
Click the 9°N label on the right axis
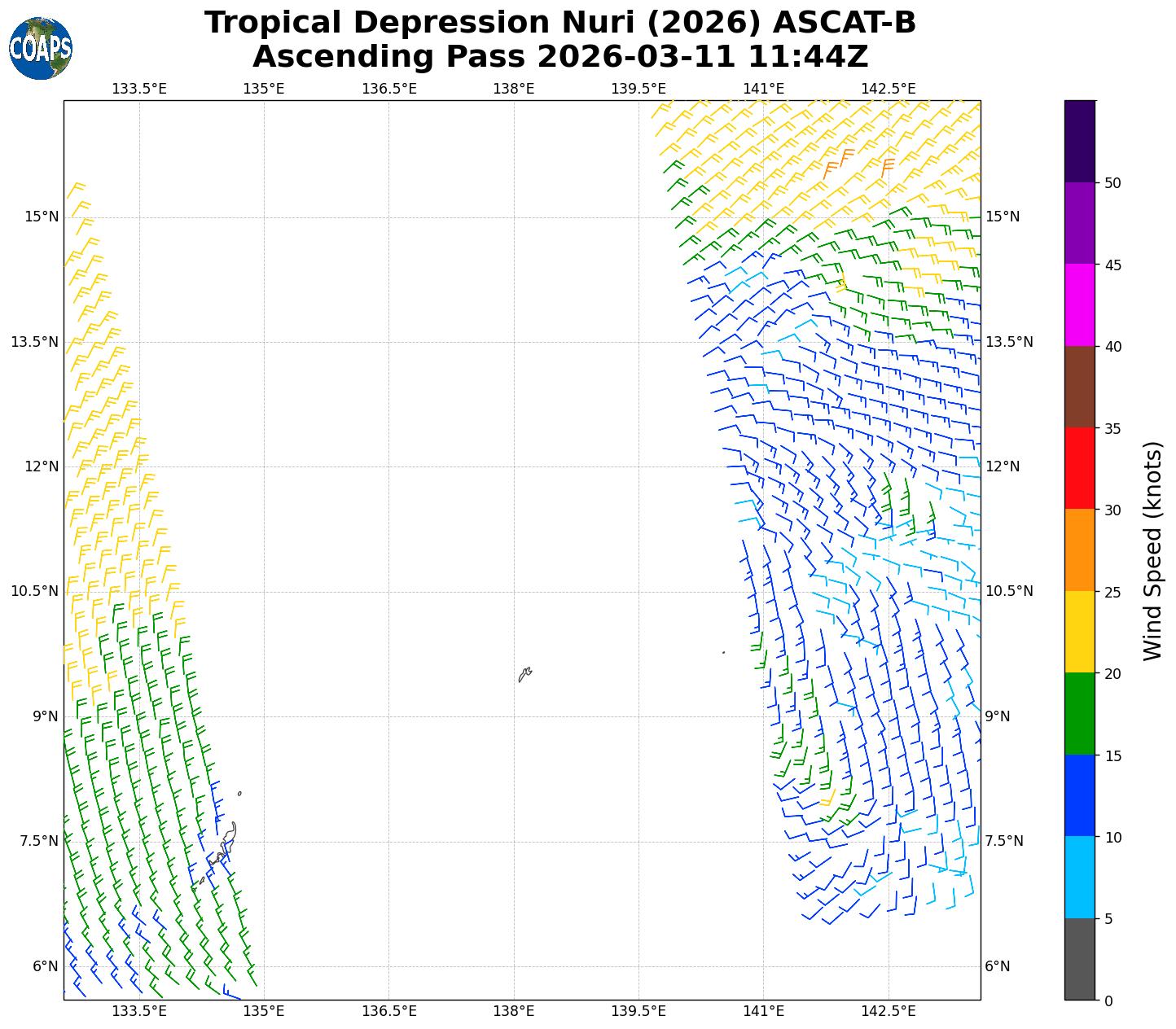(998, 716)
